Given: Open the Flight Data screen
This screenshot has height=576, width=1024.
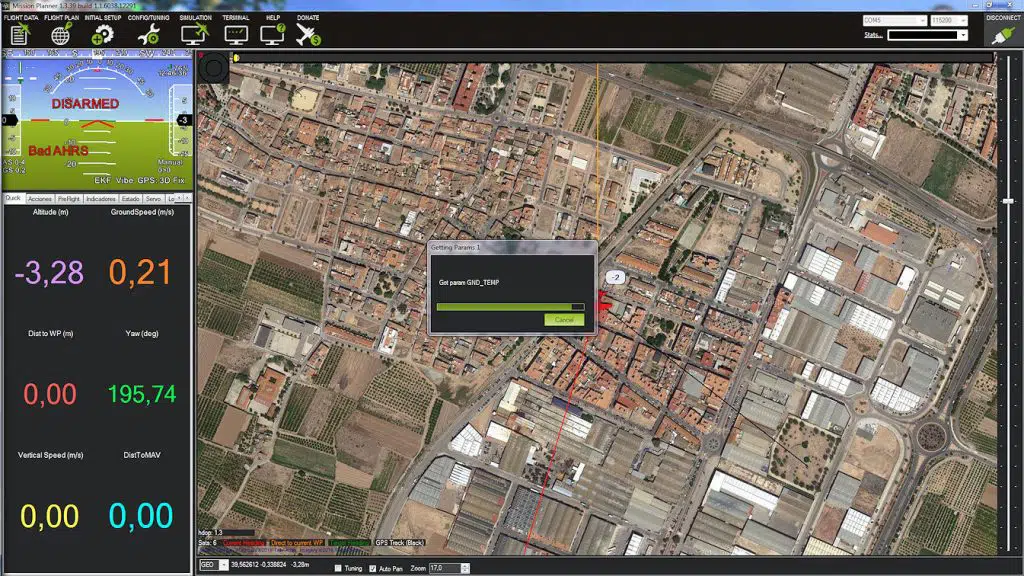Looking at the screenshot, I should coord(20,34).
